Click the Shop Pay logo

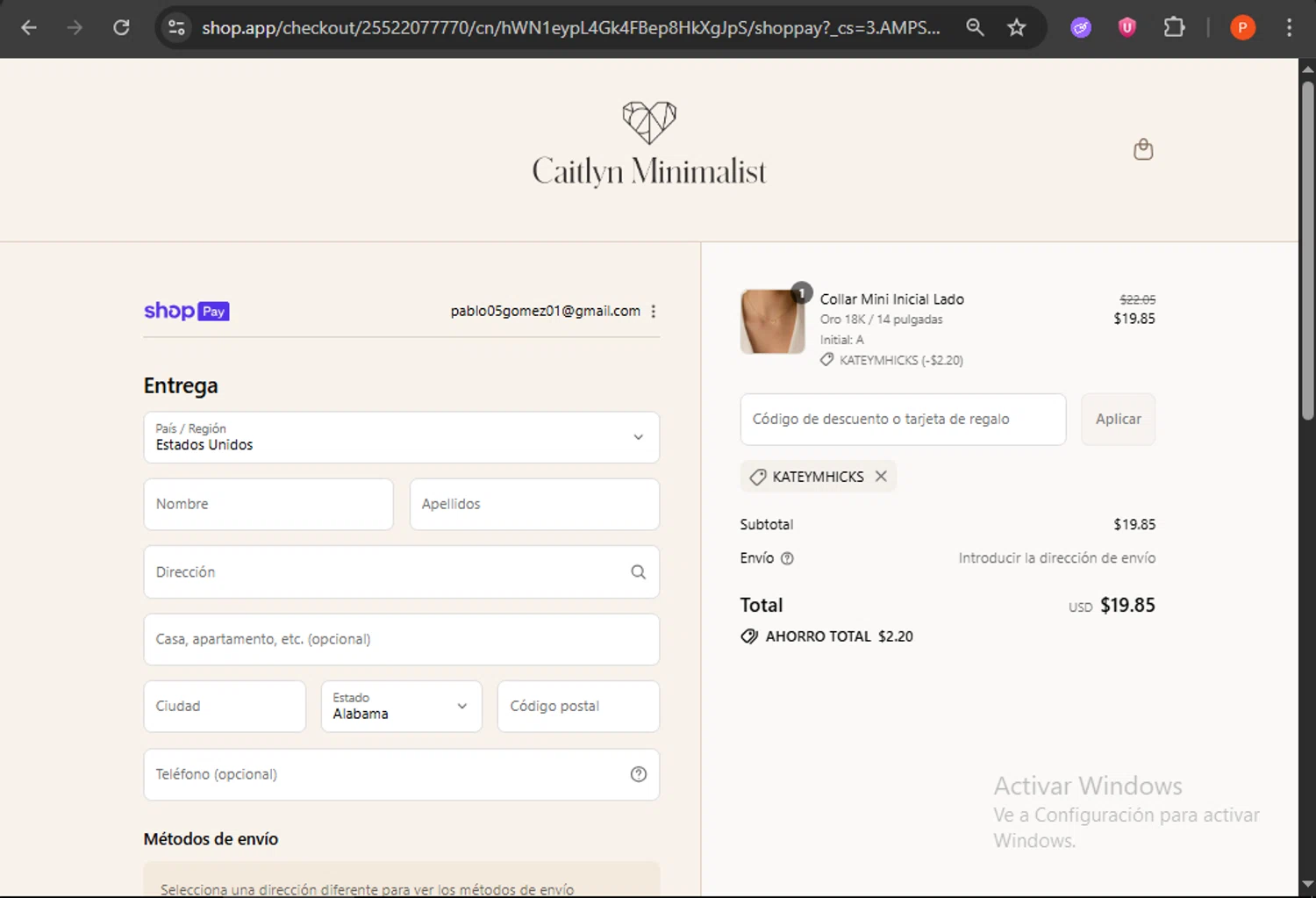pyautogui.click(x=186, y=311)
